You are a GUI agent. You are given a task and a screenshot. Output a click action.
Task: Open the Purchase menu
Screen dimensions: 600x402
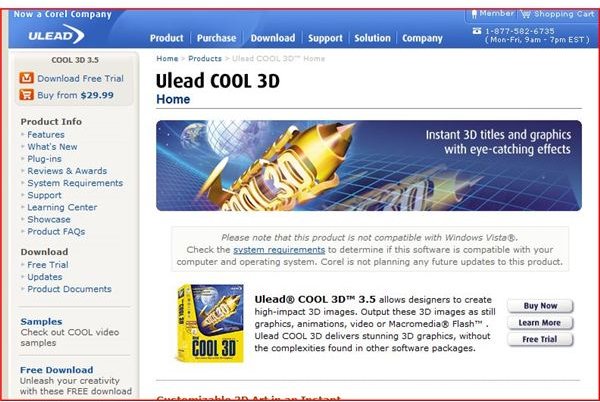tap(216, 38)
